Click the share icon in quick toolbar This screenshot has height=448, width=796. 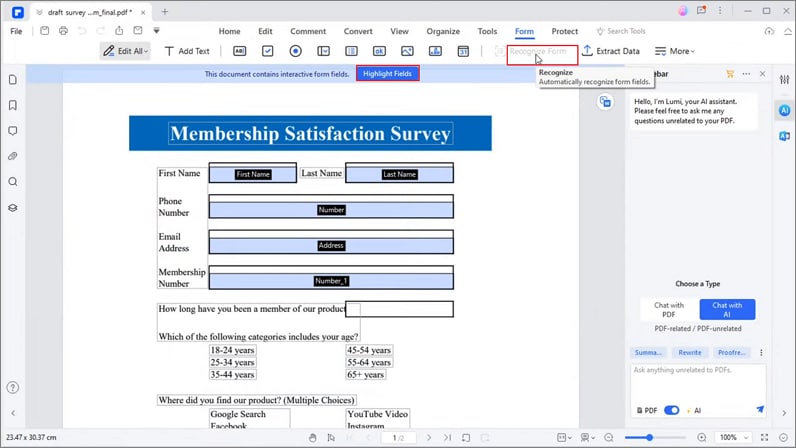point(119,31)
